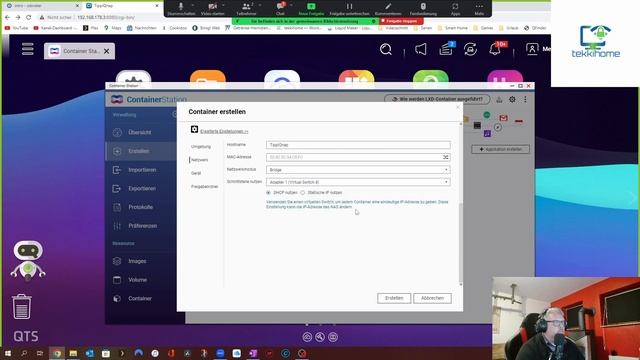Click the LXD-Container info banner button
The height and width of the screenshot is (360, 640).
(437, 99)
